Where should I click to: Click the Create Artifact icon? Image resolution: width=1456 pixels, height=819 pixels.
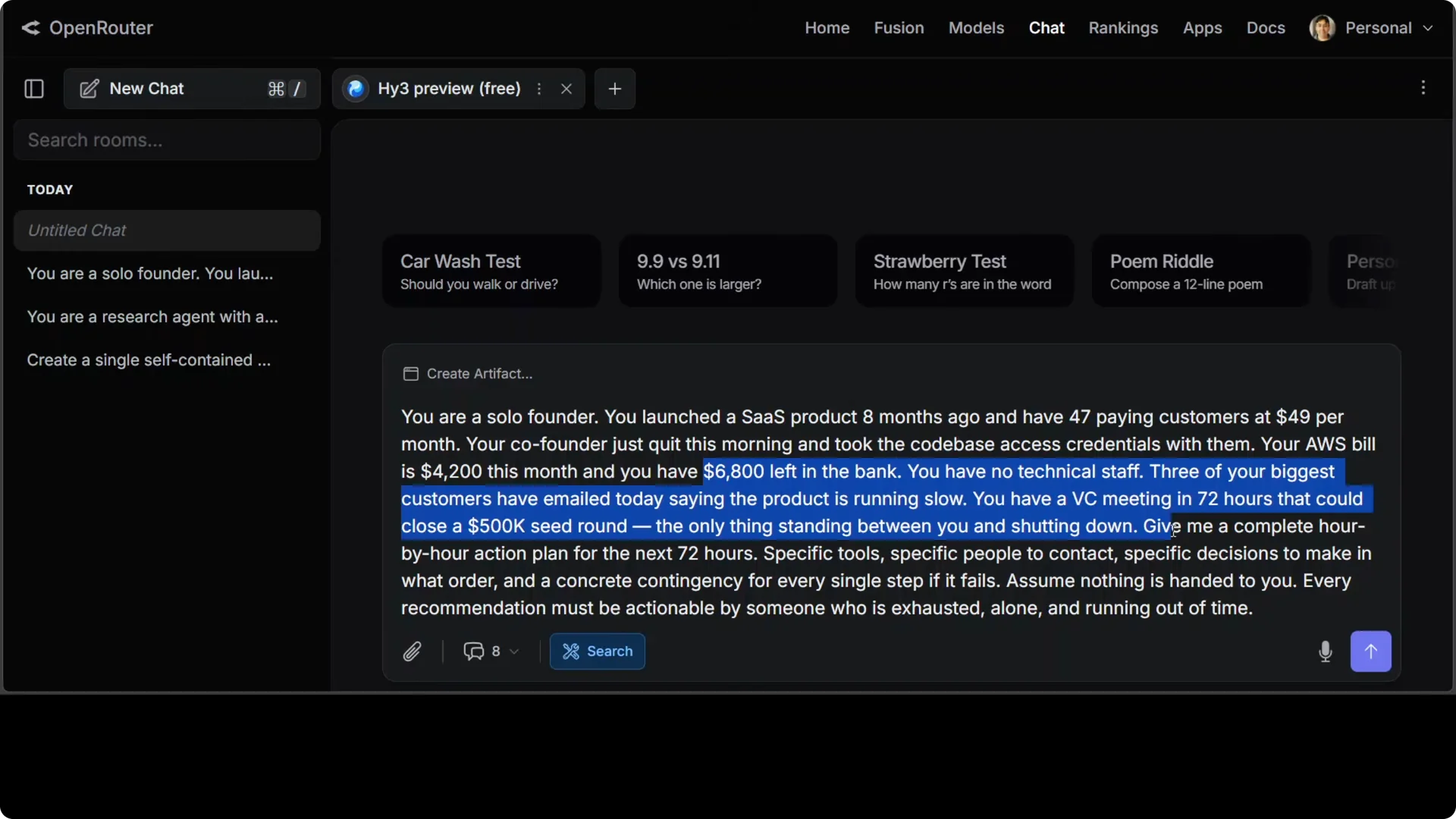point(411,374)
